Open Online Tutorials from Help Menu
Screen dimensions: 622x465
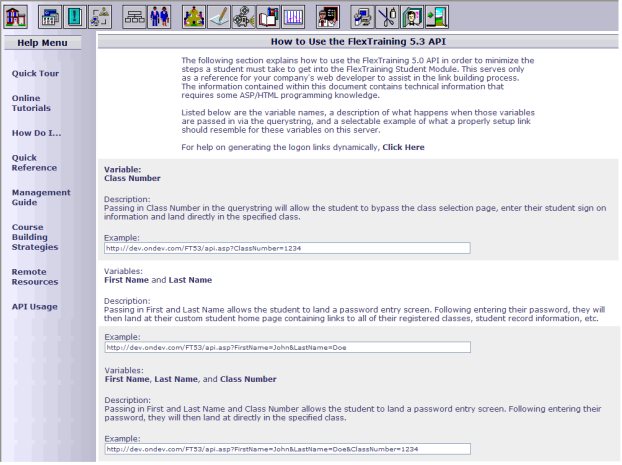[x=31, y=103]
